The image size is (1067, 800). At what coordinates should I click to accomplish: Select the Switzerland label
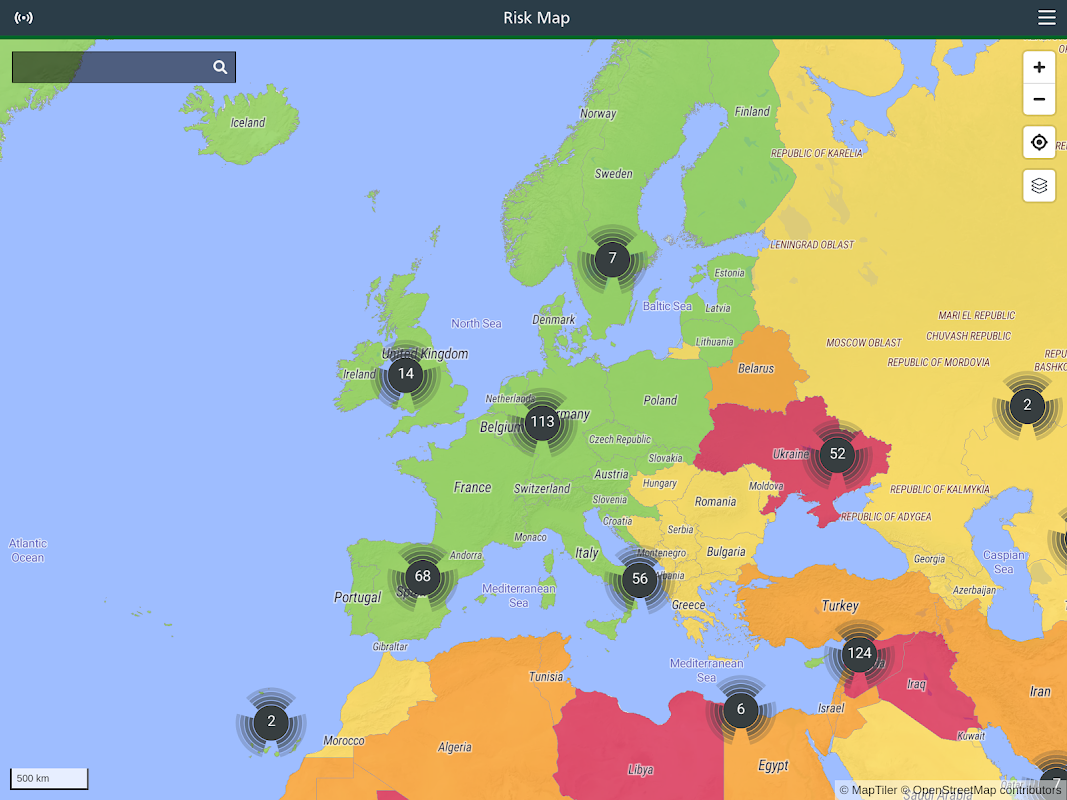point(542,488)
